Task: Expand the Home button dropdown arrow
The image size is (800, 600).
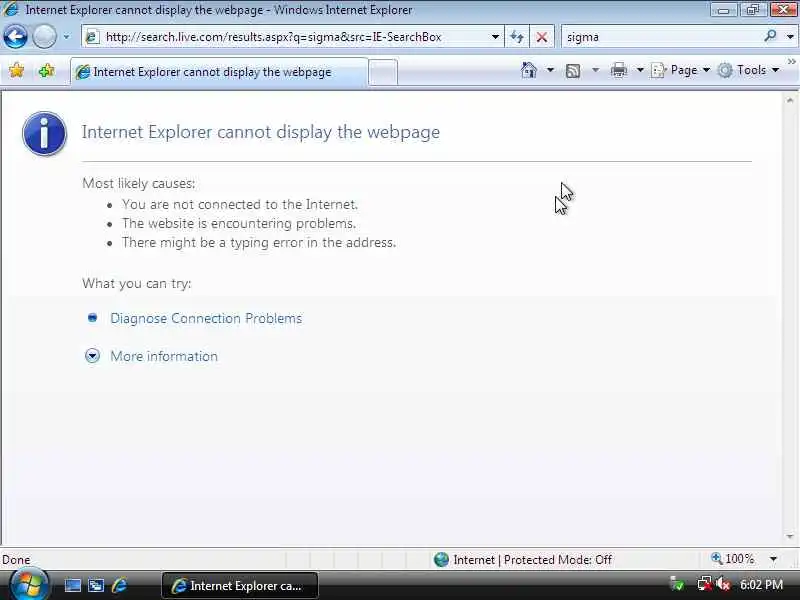Action: point(550,70)
